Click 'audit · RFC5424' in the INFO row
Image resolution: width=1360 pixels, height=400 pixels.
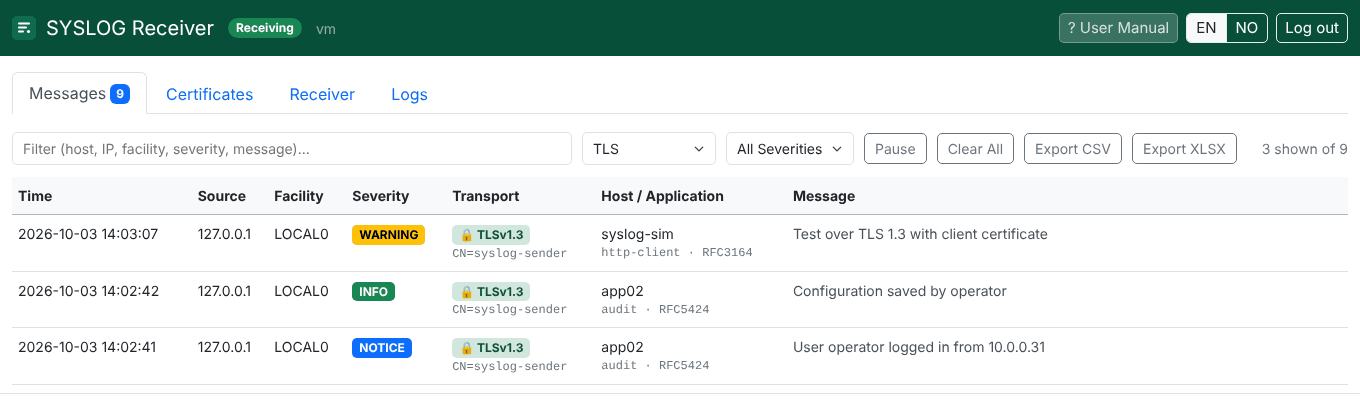655,310
